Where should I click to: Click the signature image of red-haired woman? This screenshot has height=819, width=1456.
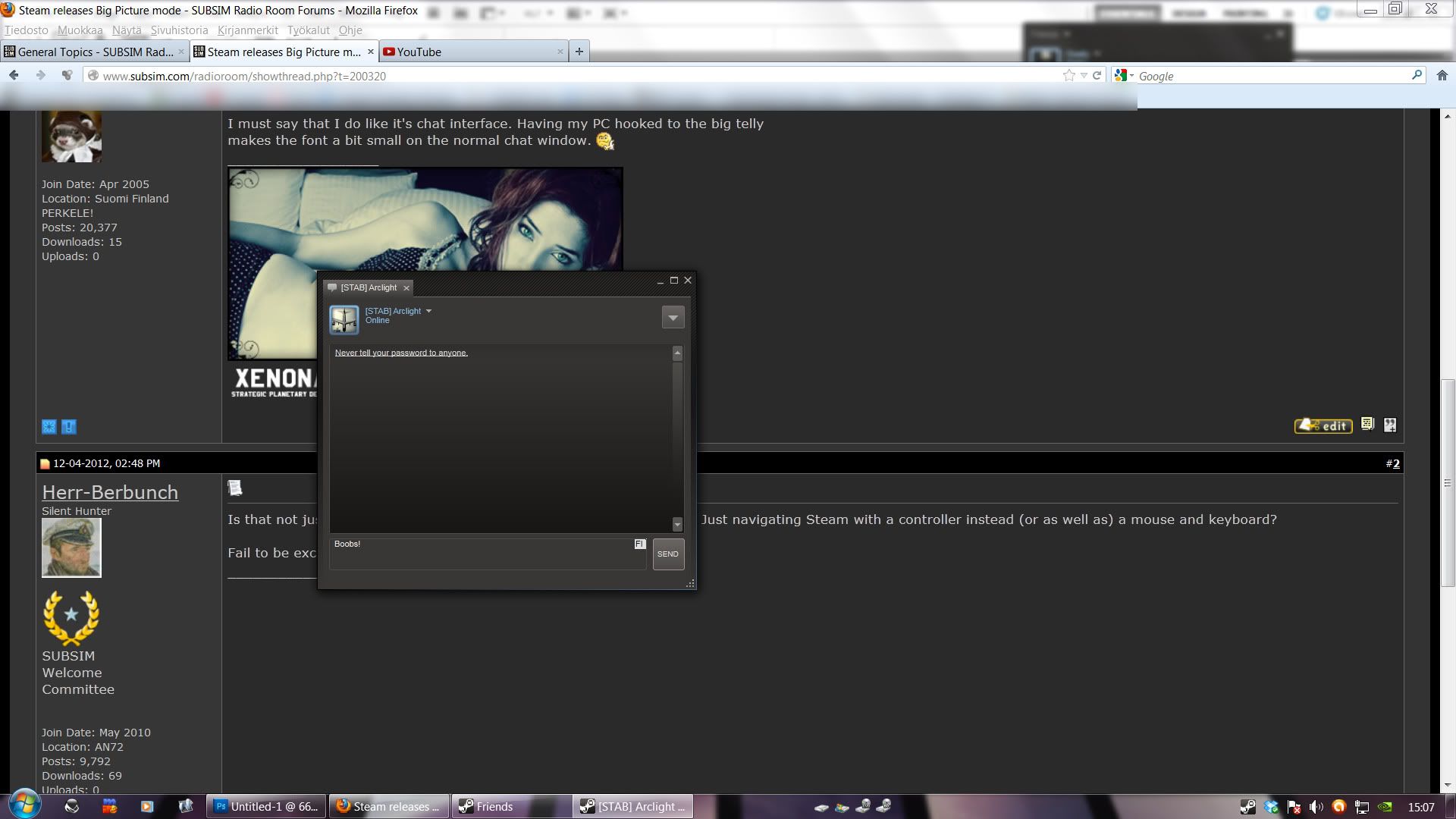pos(425,263)
